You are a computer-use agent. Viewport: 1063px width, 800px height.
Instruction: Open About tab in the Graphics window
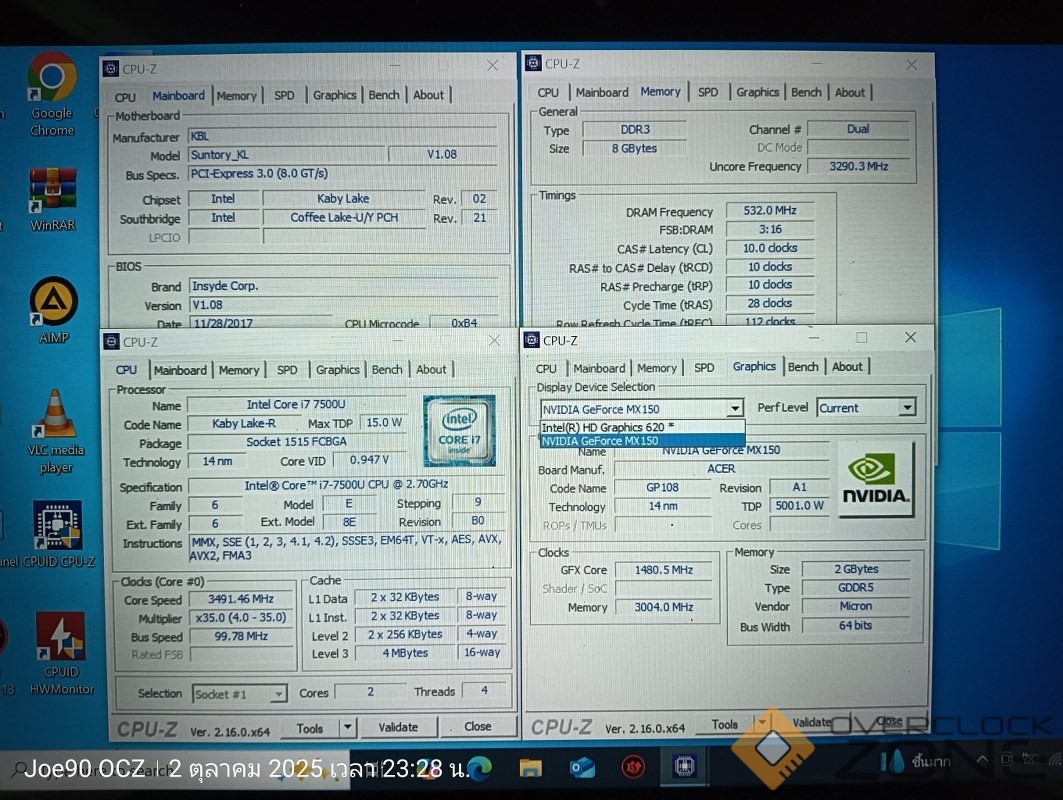point(847,367)
